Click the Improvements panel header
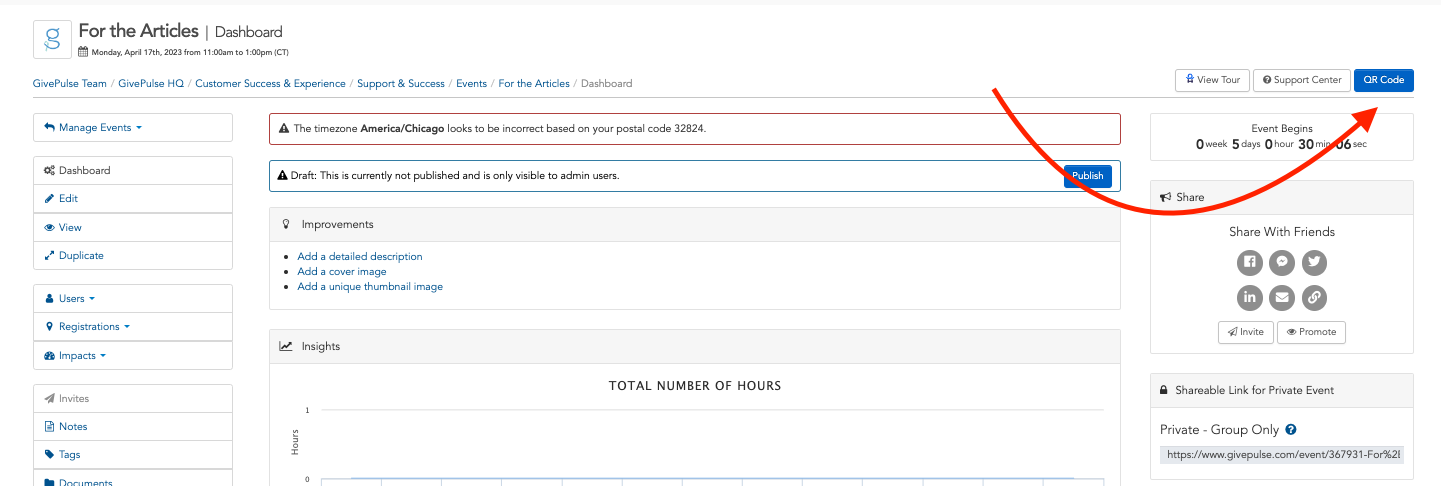Viewport: 1441px width, 486px height. [x=695, y=225]
